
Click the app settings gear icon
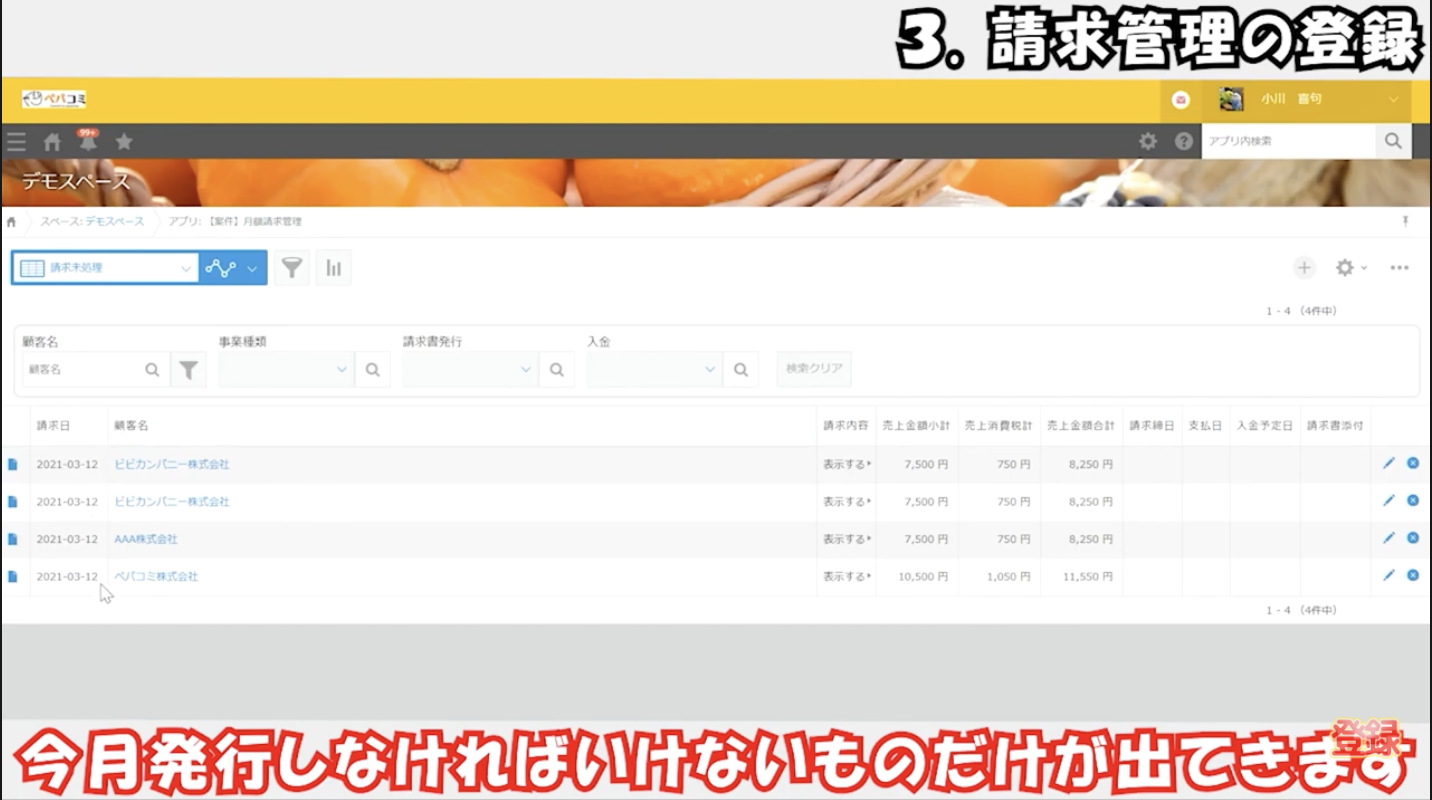pos(1345,267)
